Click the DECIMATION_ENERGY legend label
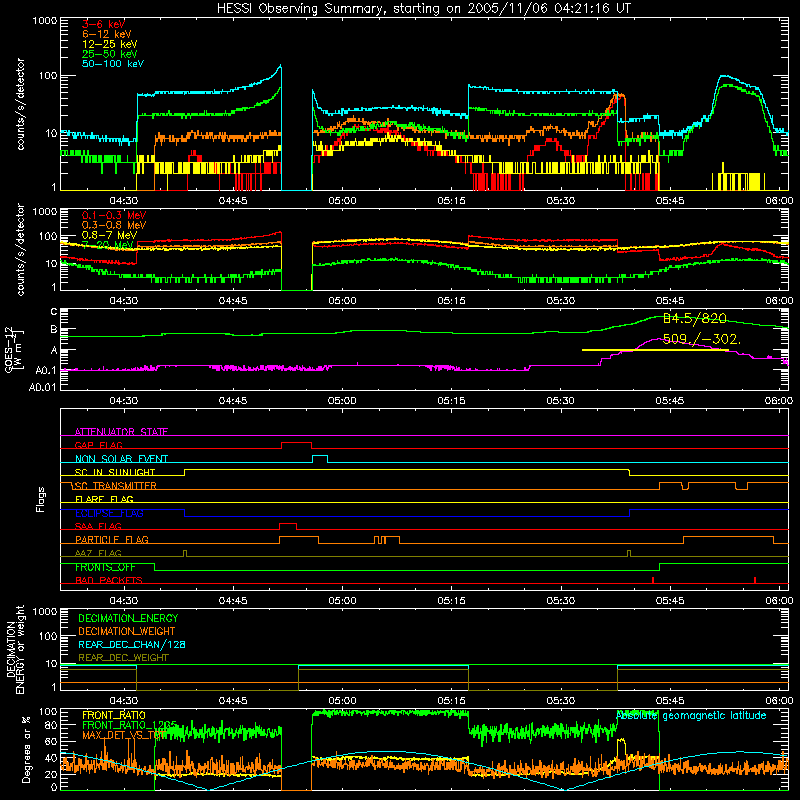Viewport: 800px width, 800px height. [128, 618]
